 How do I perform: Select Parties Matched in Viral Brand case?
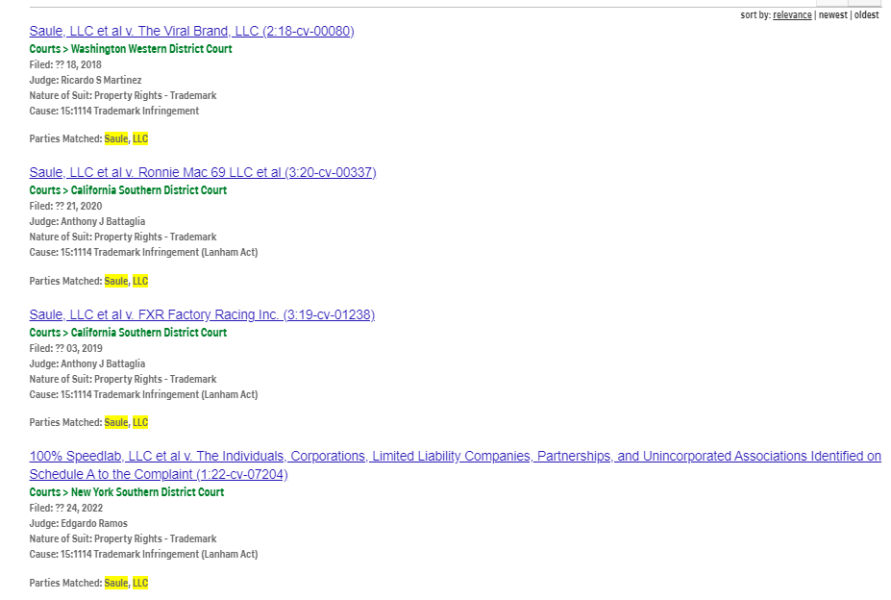[x=89, y=139]
